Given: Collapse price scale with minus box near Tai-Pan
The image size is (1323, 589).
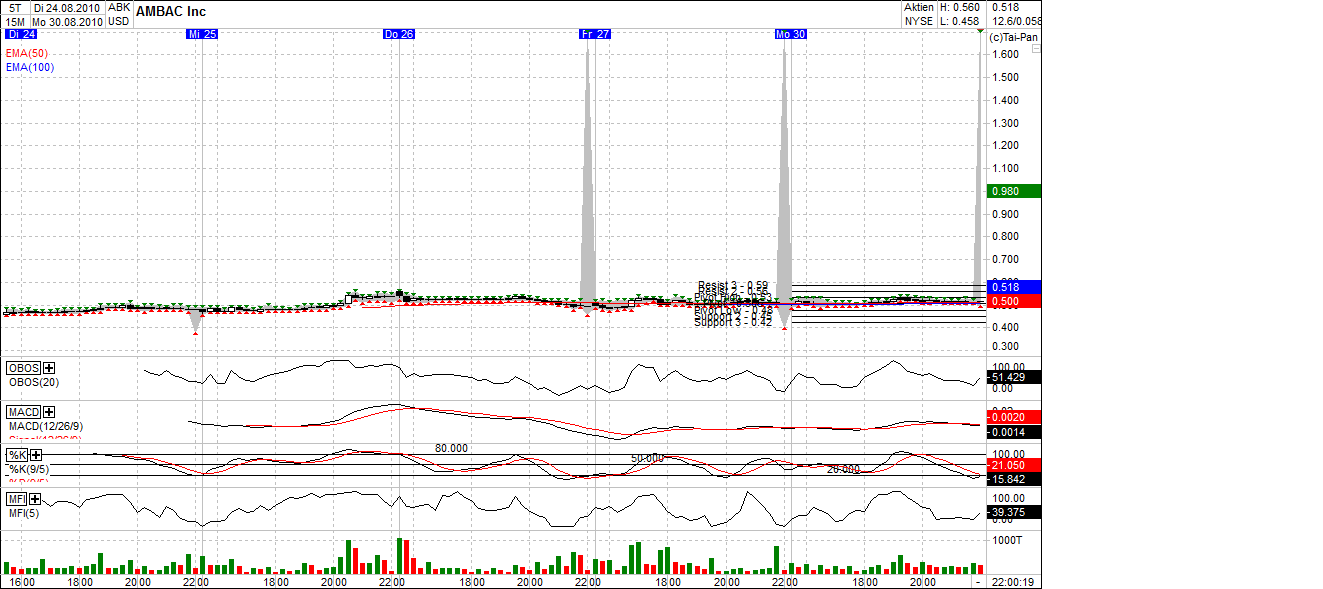Looking at the screenshot, I should 1036,48.
